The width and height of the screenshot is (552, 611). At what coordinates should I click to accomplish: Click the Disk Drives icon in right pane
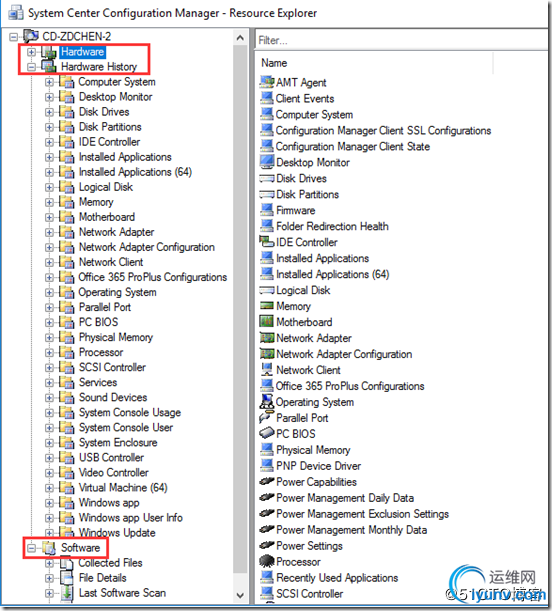click(x=267, y=178)
